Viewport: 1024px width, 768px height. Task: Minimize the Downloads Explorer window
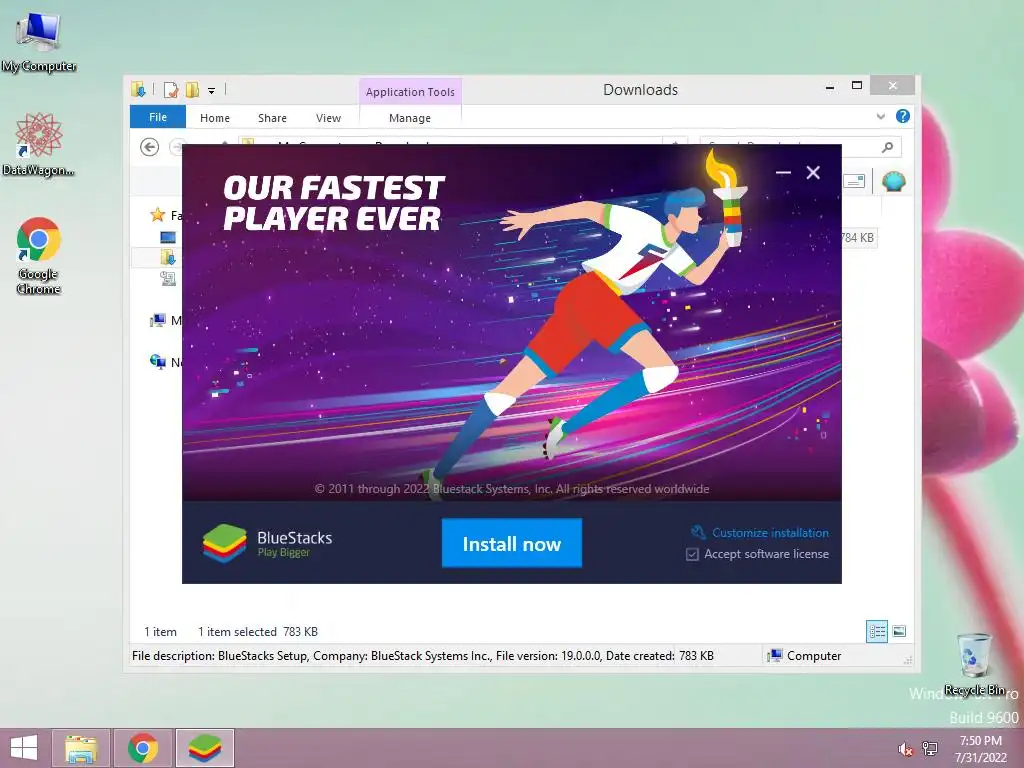tap(830, 86)
